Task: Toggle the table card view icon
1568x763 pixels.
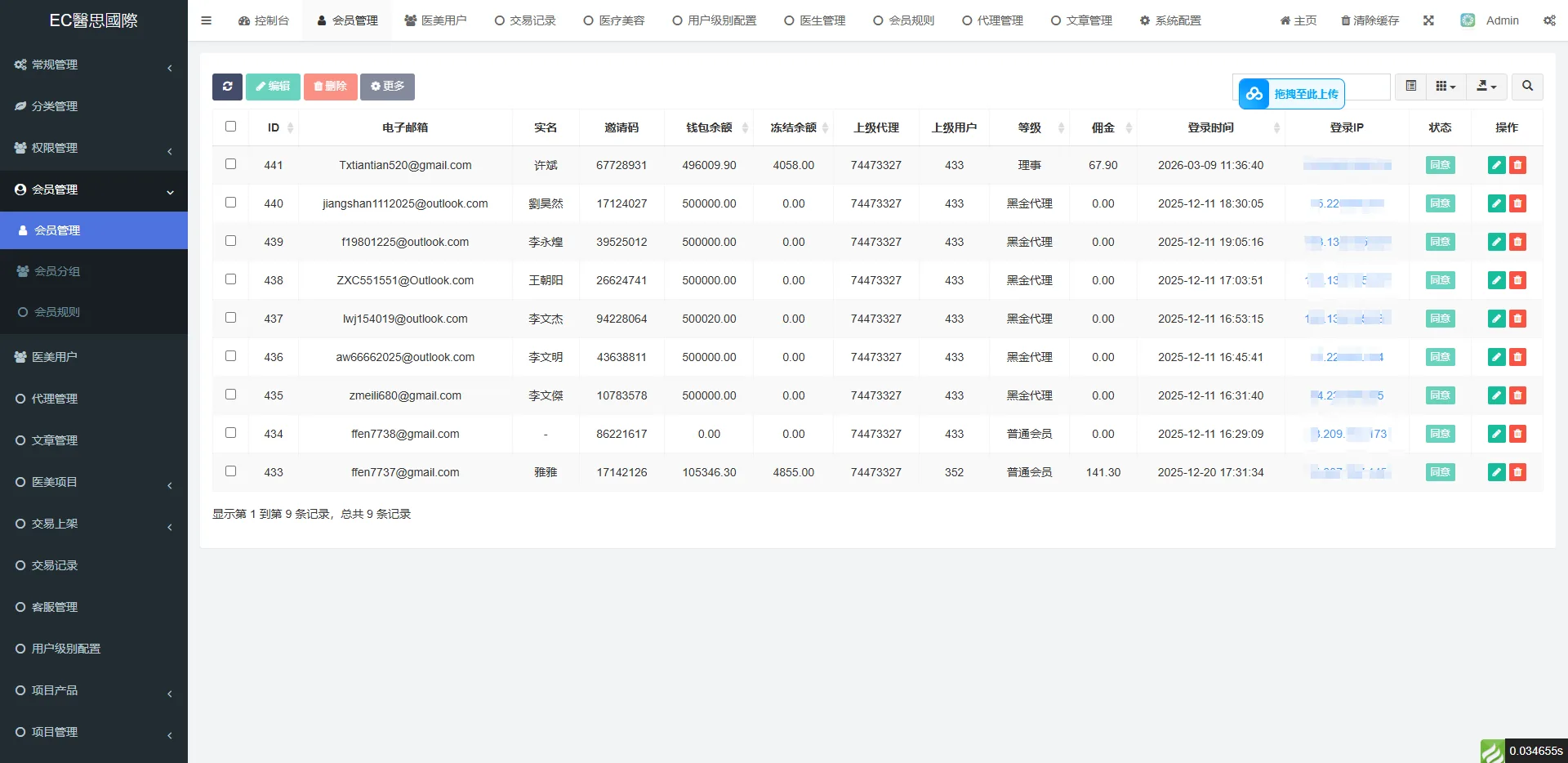Action: [1410, 86]
